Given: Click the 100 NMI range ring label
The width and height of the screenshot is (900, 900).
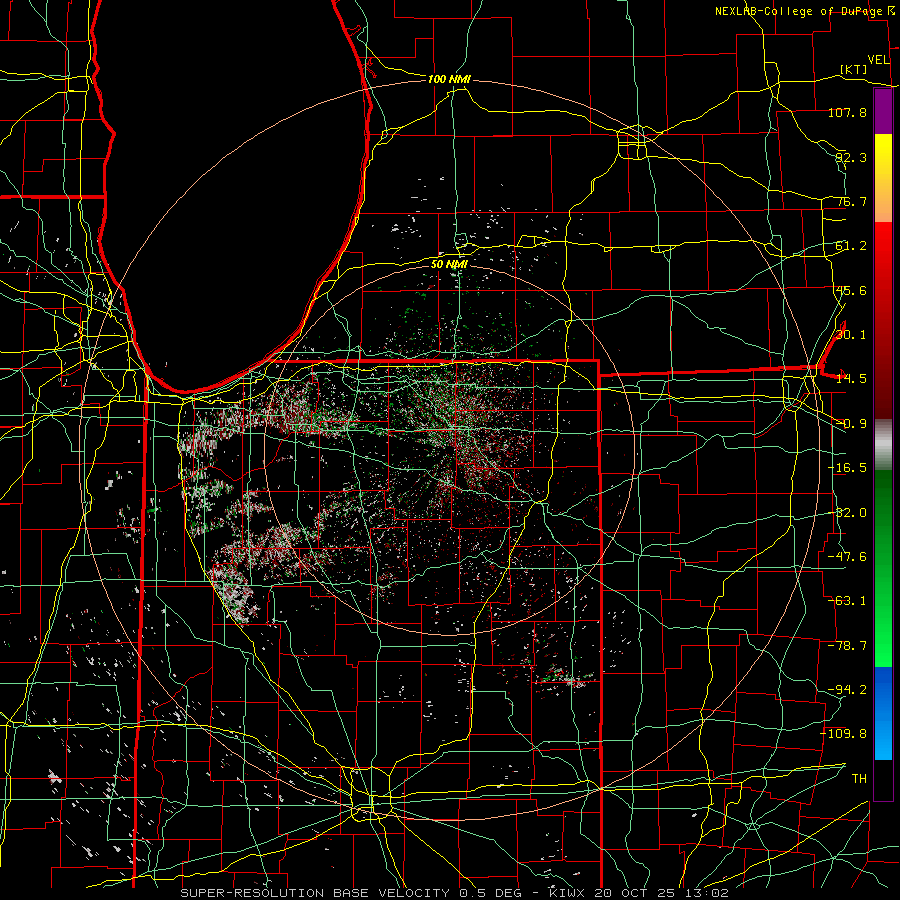Looking at the screenshot, I should click(x=449, y=79).
